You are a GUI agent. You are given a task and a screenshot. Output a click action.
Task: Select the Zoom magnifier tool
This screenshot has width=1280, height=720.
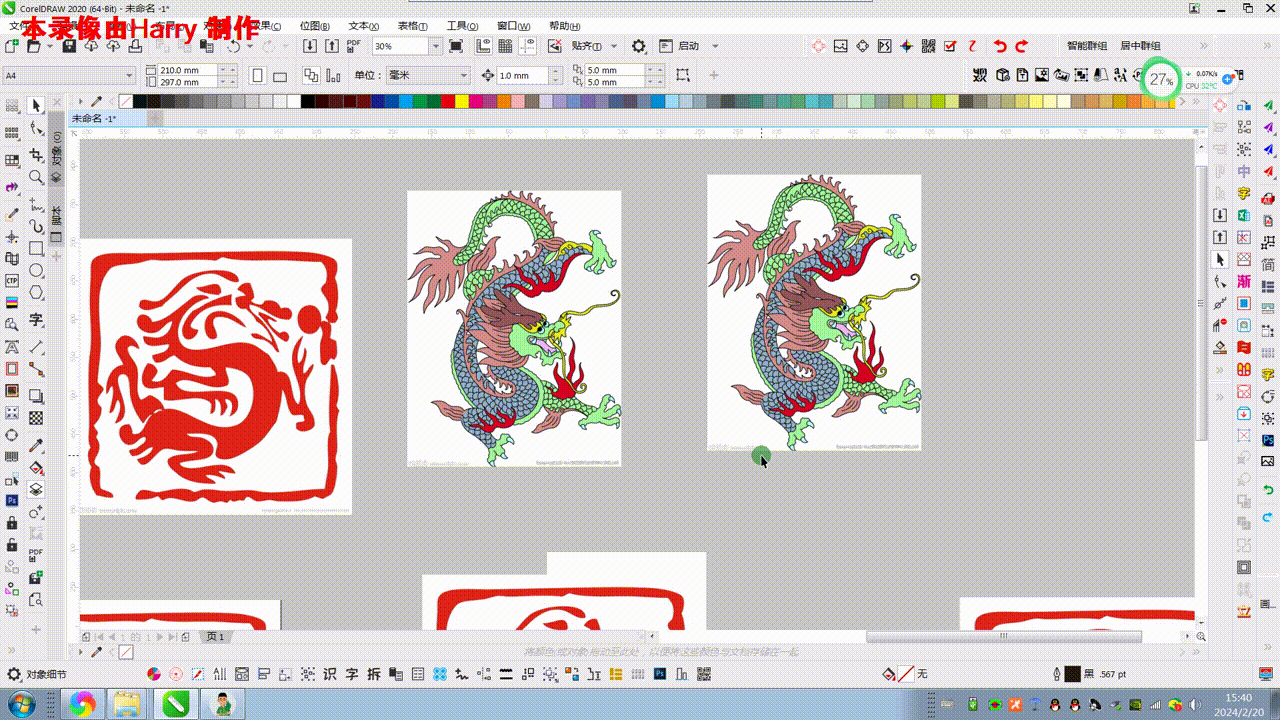[36, 177]
